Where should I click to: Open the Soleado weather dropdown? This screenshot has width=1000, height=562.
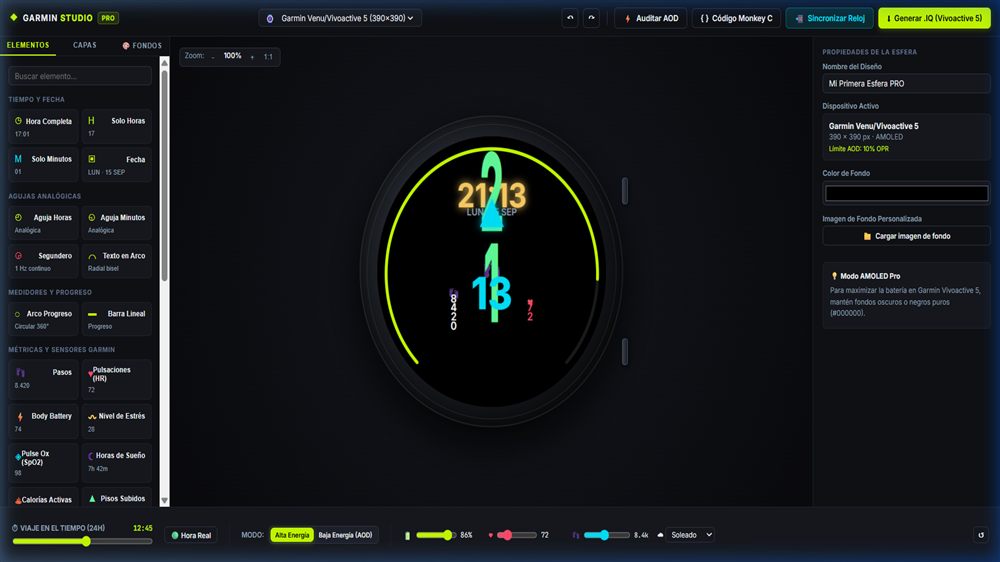pyautogui.click(x=690, y=535)
